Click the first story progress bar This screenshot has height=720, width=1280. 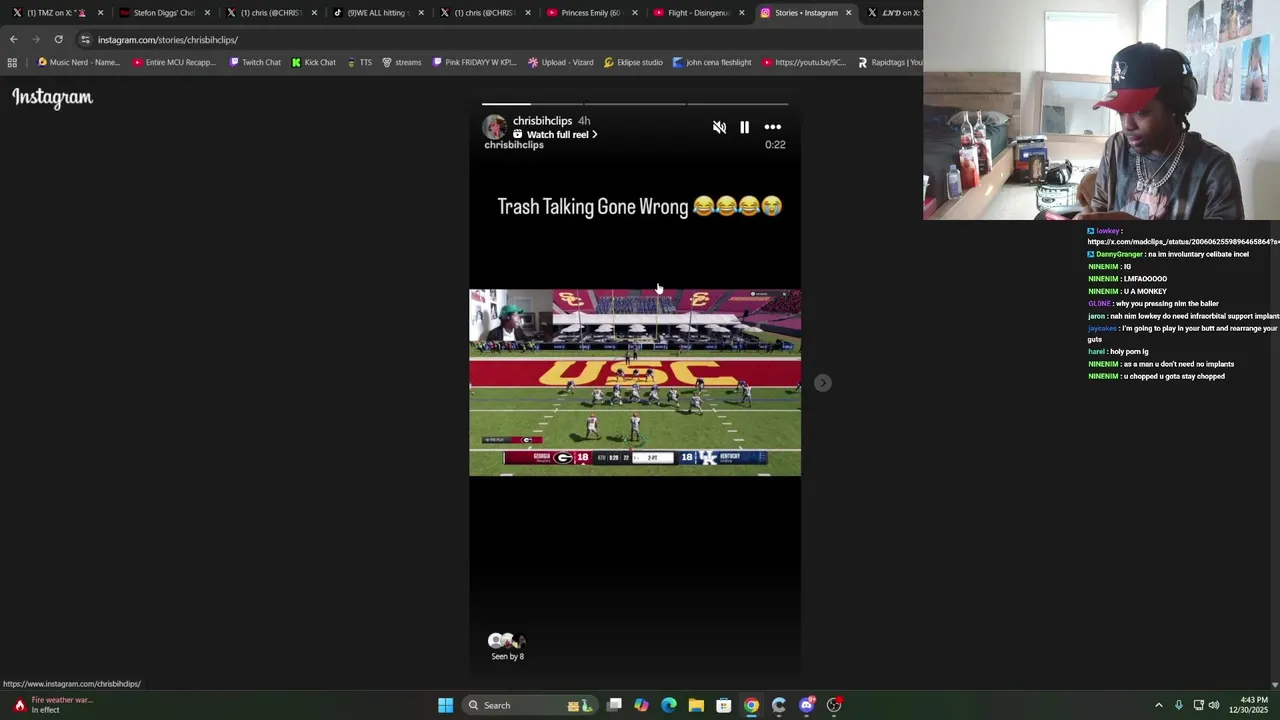(532, 104)
